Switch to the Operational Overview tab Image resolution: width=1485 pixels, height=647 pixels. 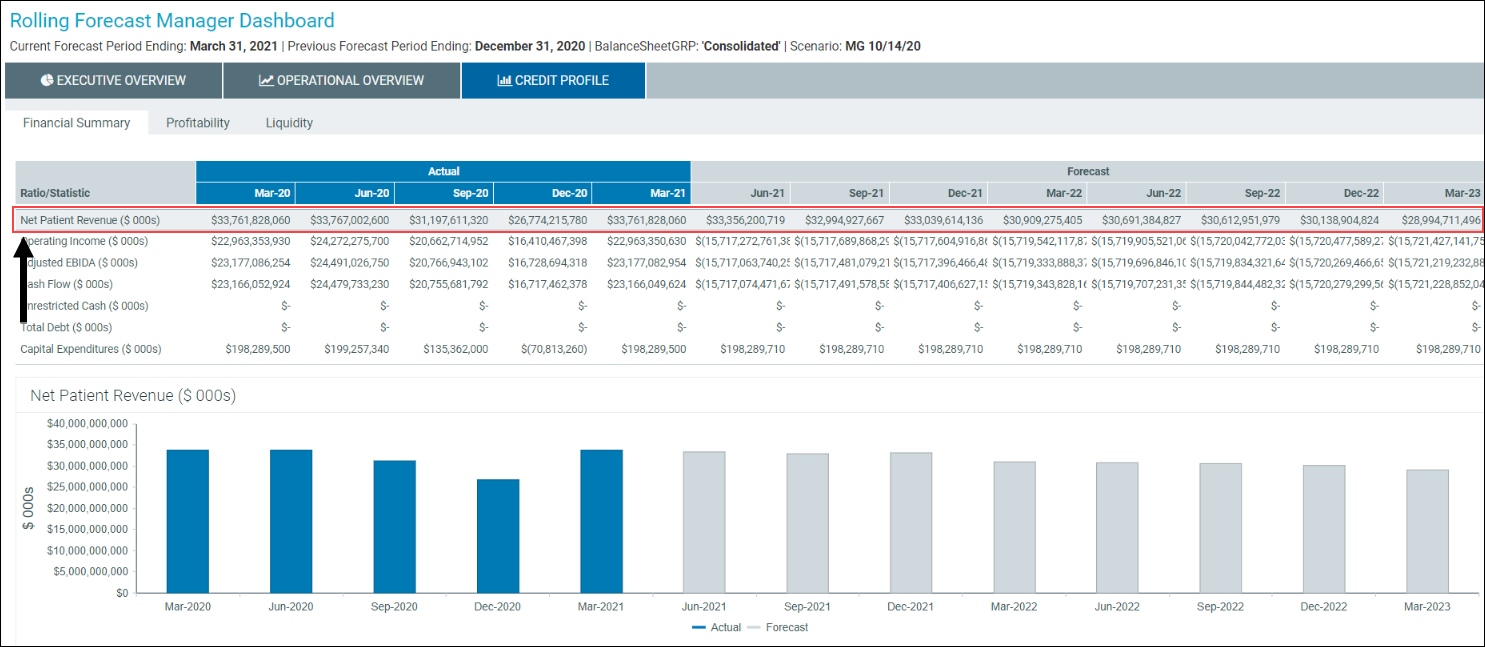(x=341, y=81)
